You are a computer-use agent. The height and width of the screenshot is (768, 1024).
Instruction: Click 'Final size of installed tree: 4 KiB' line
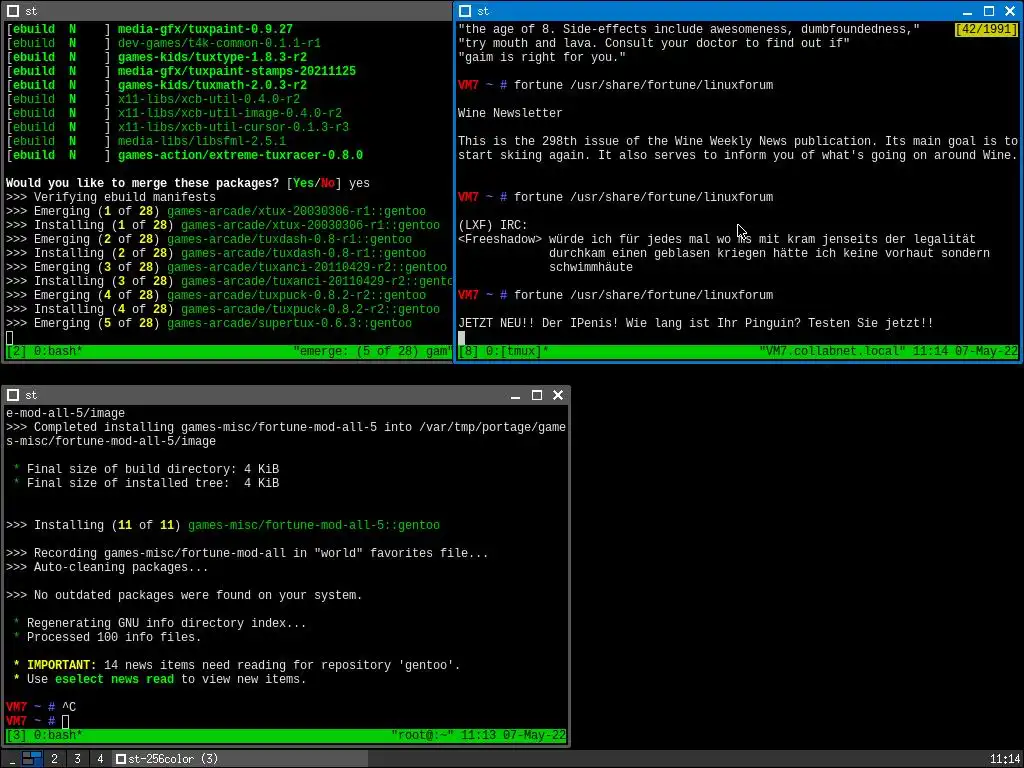point(153,483)
